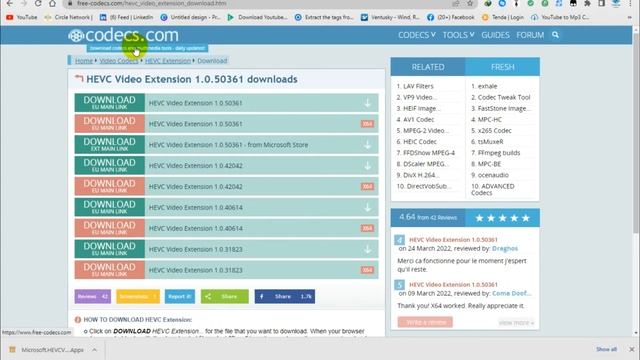Download HEVC 1.0.42042 X64 red link

click(x=109, y=186)
